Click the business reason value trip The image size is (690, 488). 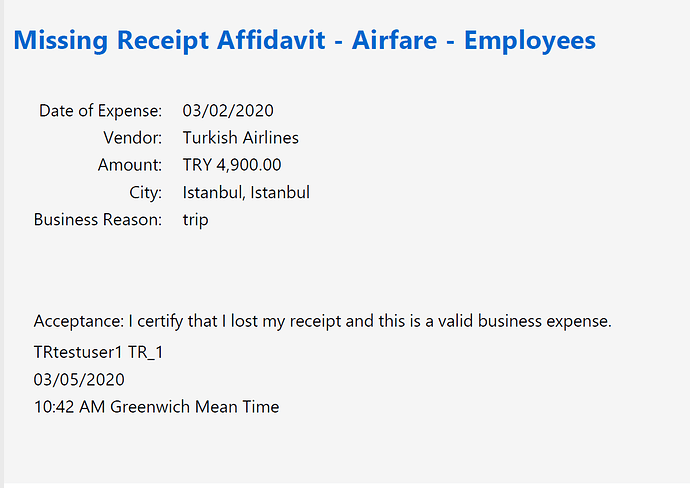point(195,220)
